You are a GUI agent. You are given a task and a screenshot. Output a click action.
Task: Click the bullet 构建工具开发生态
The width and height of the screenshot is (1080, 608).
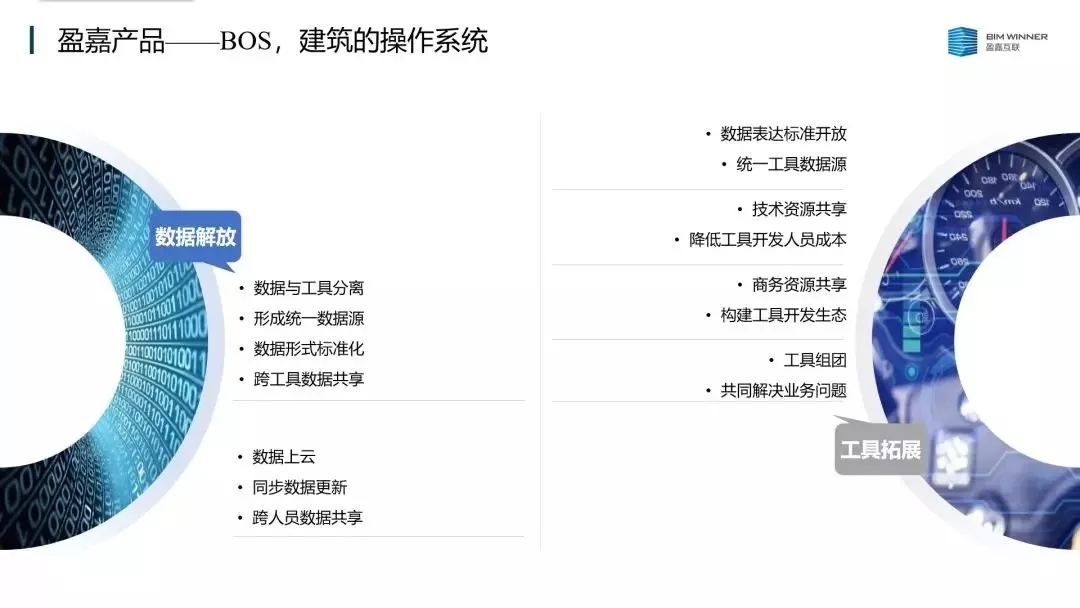coord(783,315)
